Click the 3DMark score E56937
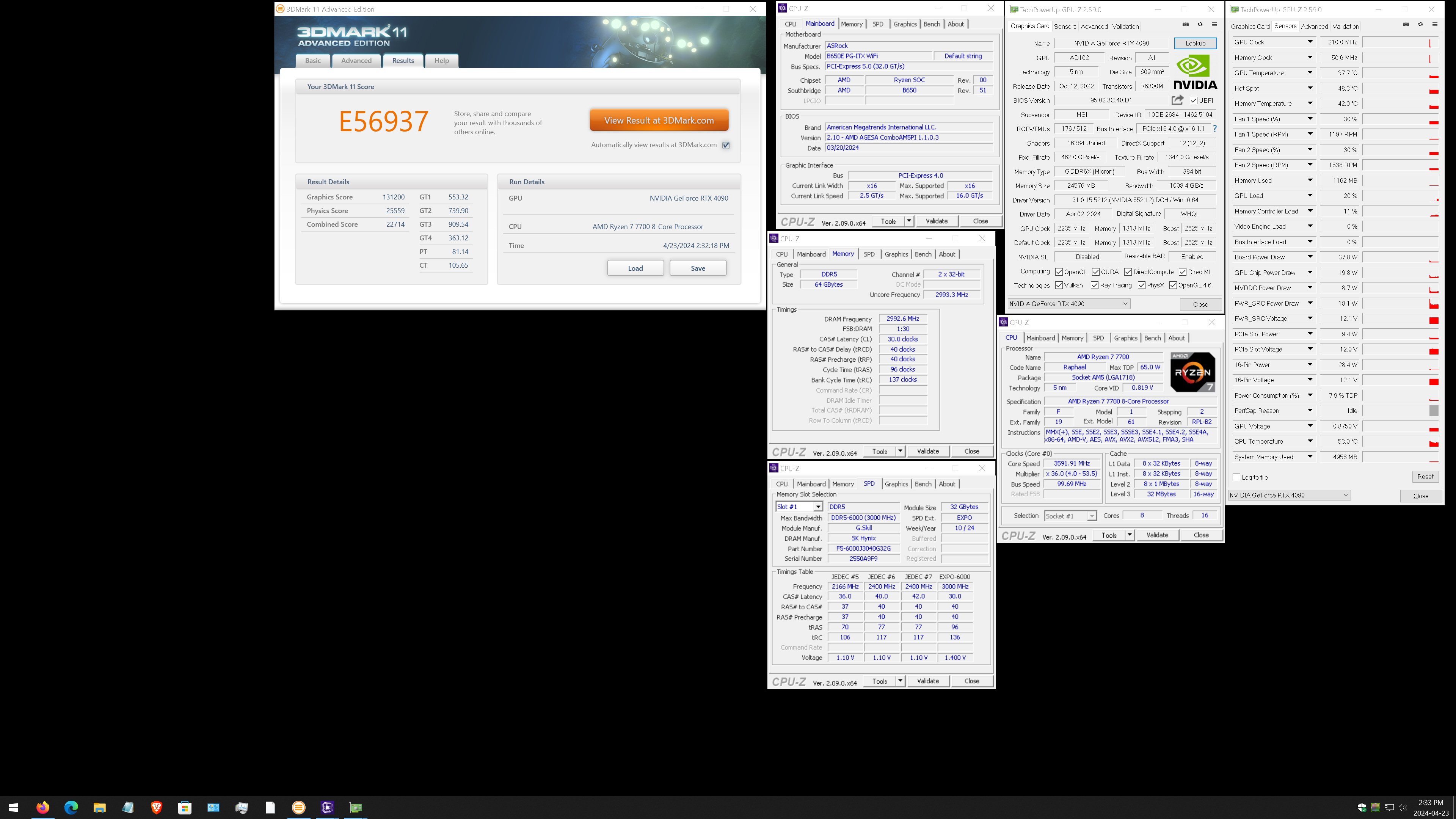Image resolution: width=1456 pixels, height=819 pixels. point(383,121)
